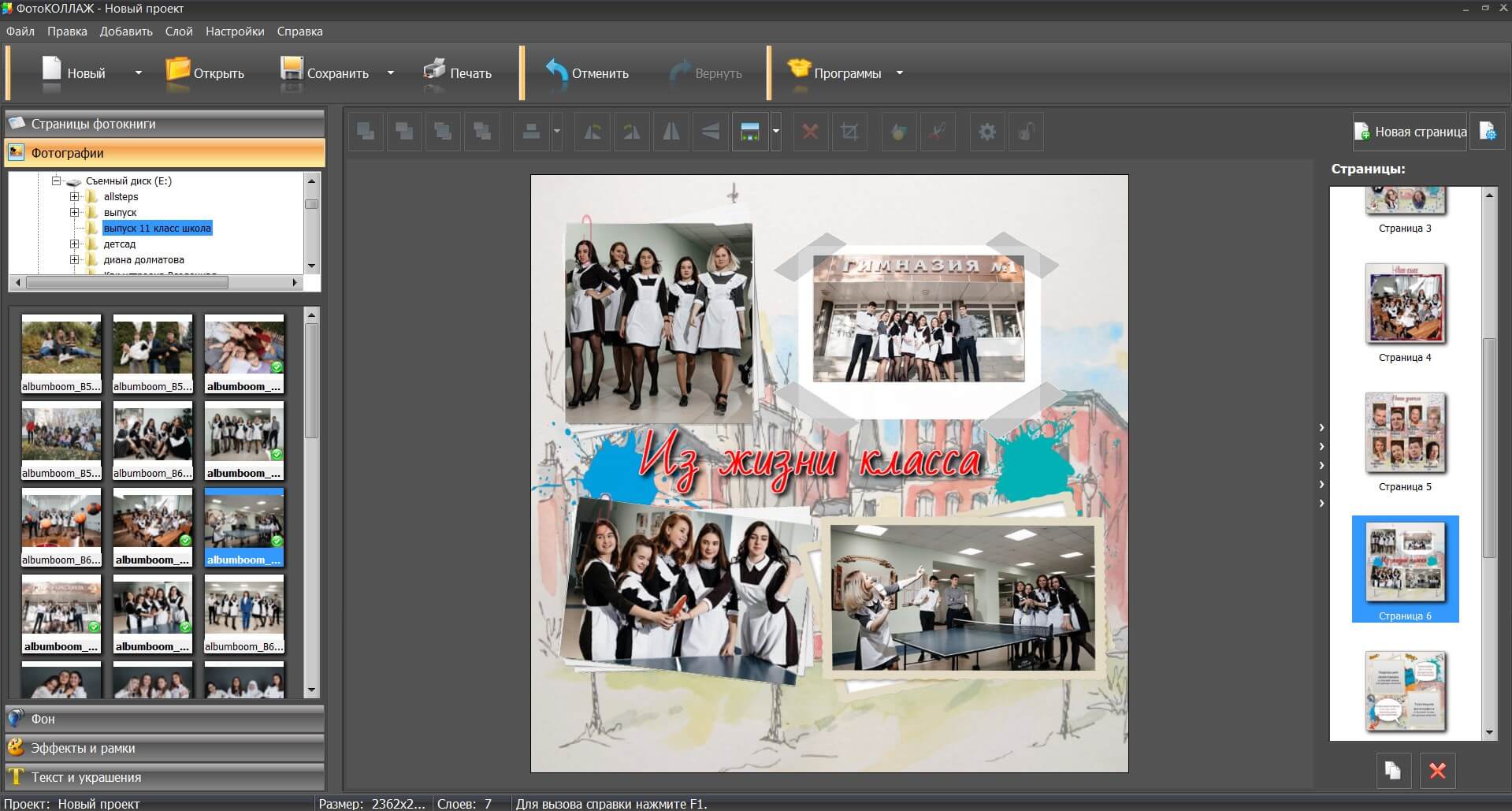This screenshot has height=811, width=1512.
Task: Open the align tool dropdown arrow
Action: pyautogui.click(x=557, y=132)
